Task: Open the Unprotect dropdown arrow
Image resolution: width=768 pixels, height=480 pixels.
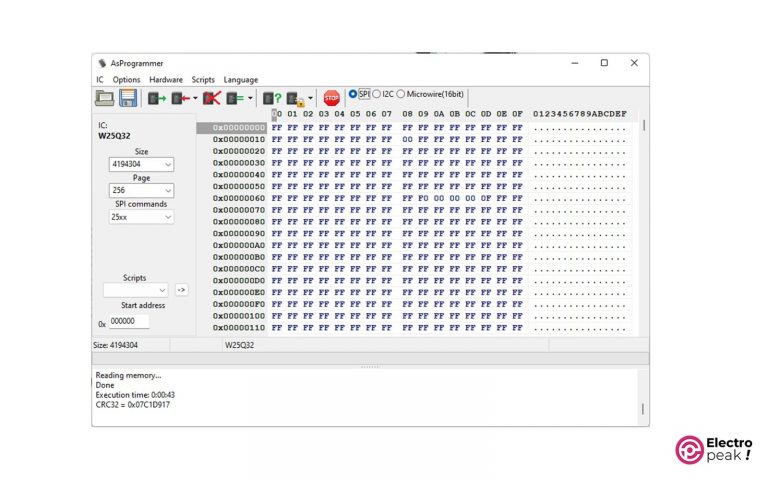Action: coord(310,98)
